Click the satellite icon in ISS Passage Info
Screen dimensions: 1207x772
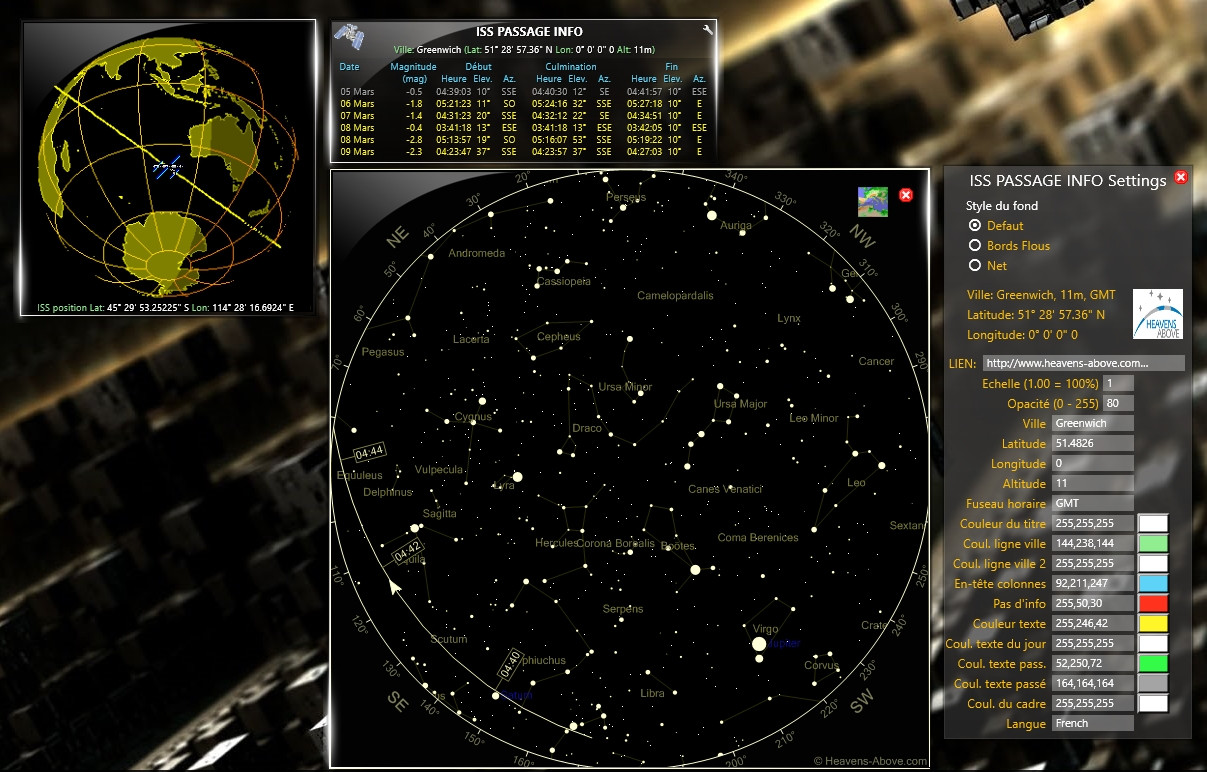point(349,37)
